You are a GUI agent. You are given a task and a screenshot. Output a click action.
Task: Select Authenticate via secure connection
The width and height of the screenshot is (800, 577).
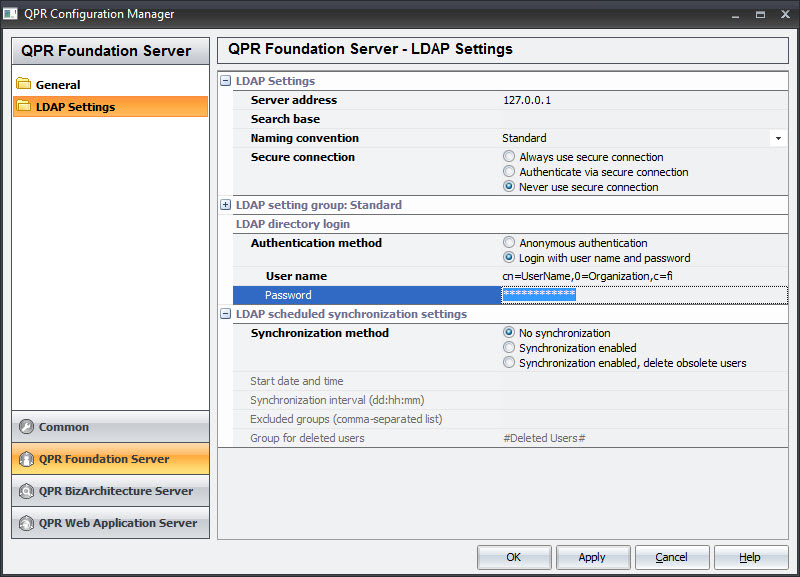(509, 171)
